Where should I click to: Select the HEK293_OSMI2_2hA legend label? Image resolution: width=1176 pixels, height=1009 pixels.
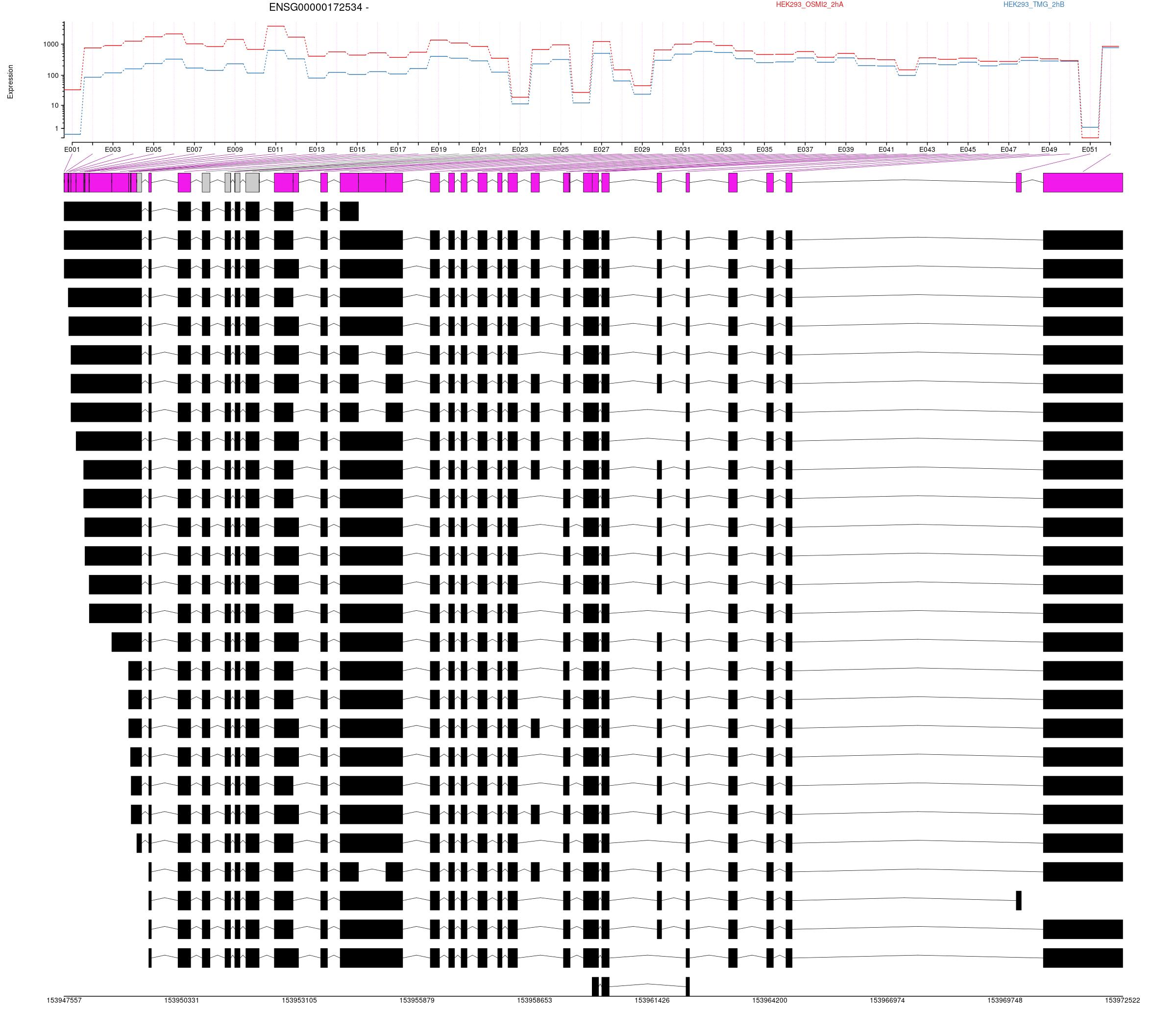point(809,4)
